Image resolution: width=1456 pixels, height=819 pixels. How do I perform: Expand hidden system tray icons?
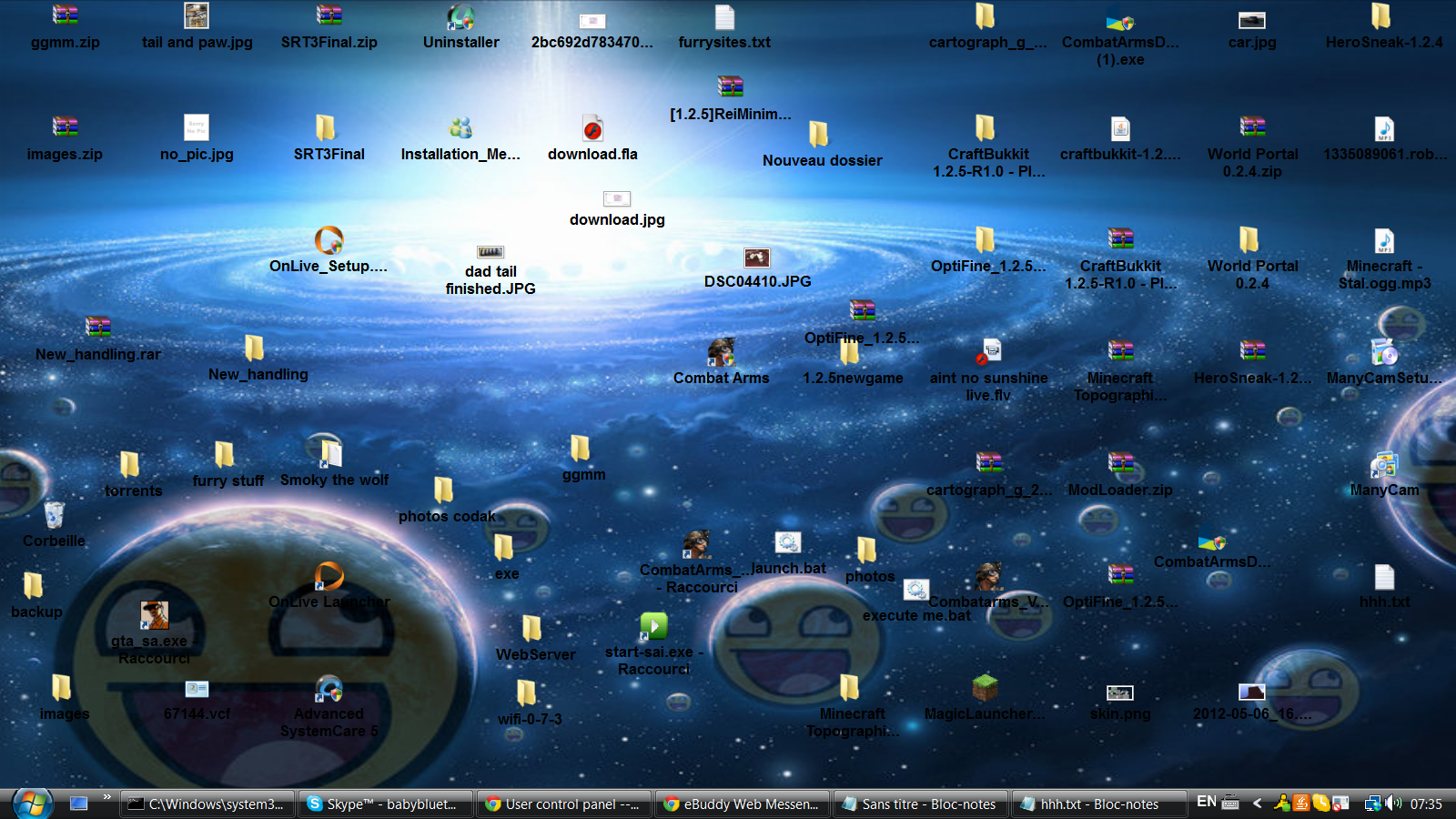[1257, 803]
